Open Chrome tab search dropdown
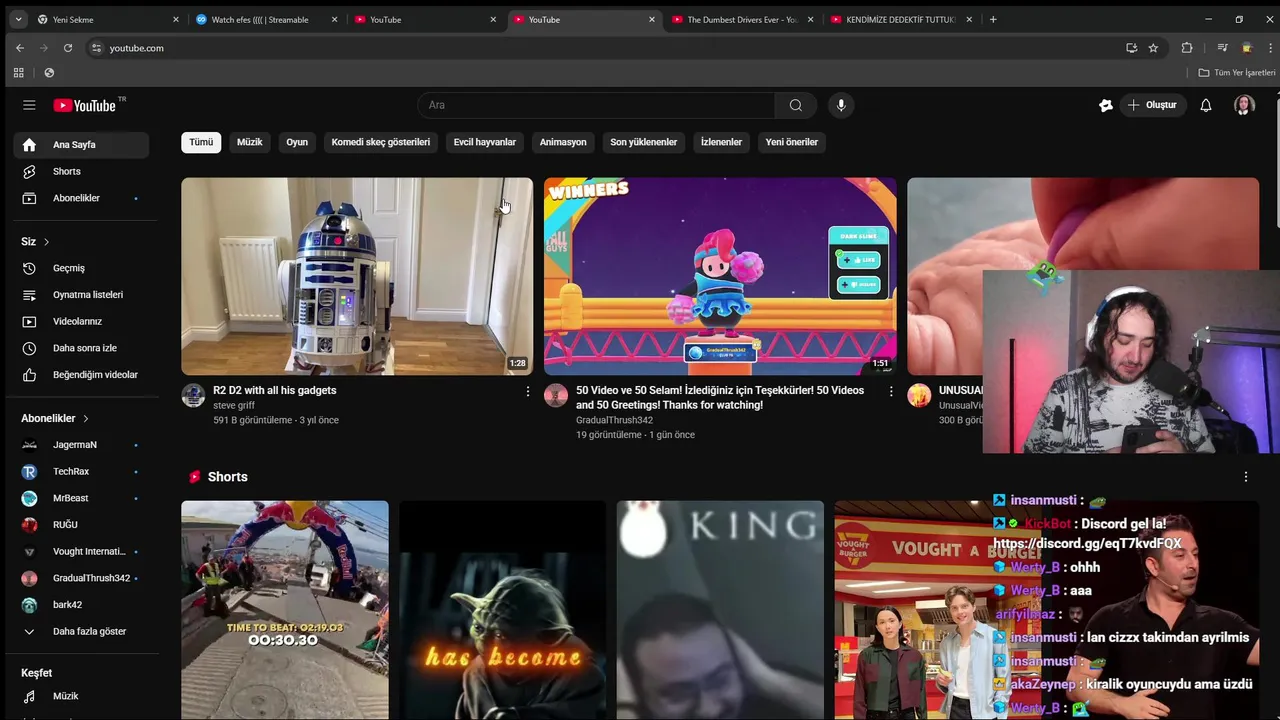Screen dimensions: 1280x720 click(18, 19)
